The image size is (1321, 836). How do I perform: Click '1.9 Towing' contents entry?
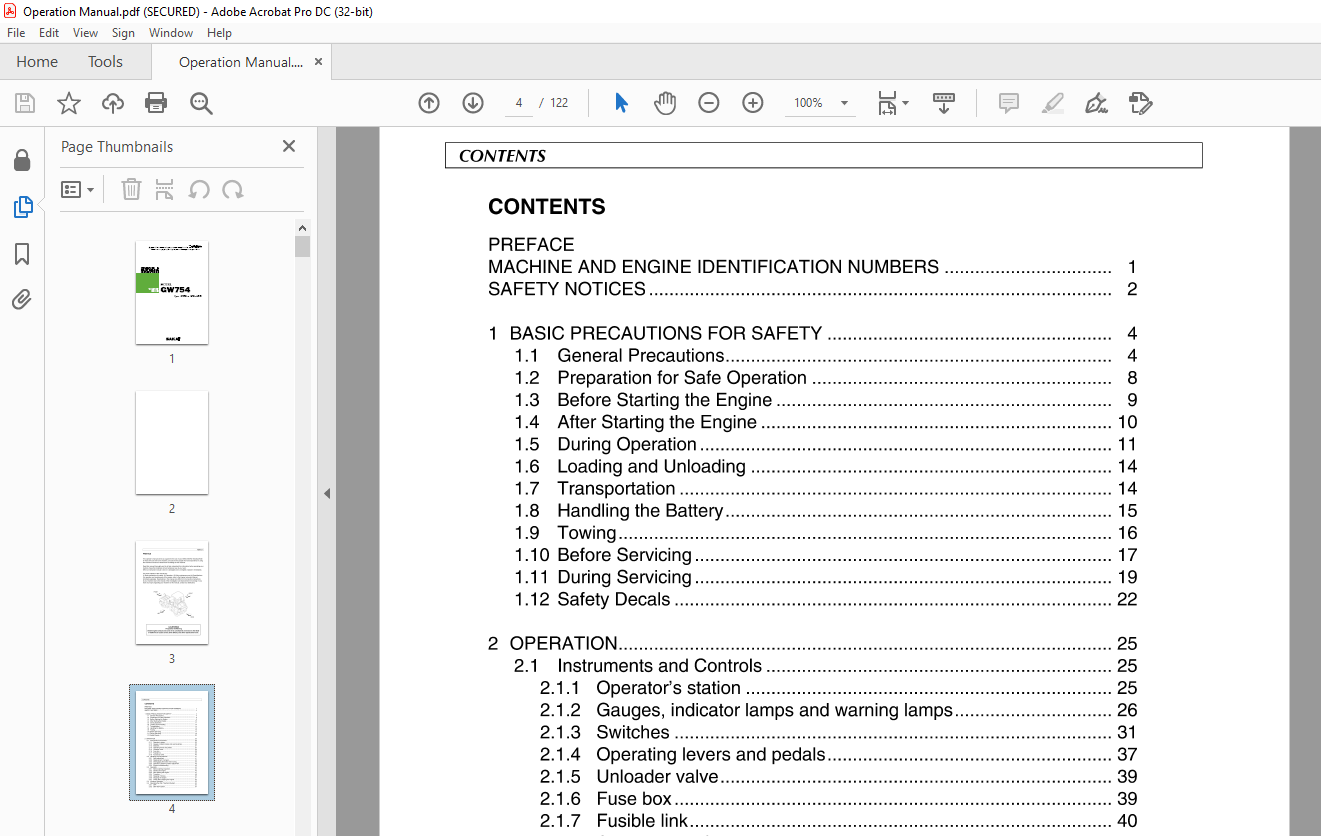tap(826, 532)
